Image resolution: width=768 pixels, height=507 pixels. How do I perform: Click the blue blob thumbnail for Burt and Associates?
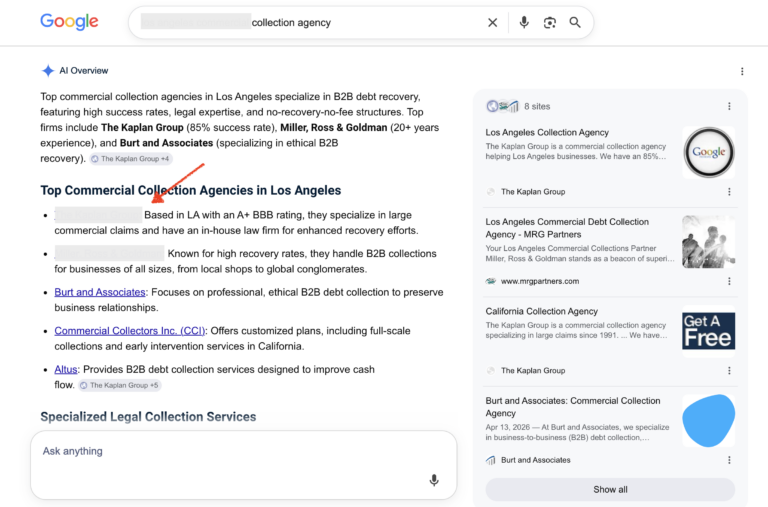[708, 420]
